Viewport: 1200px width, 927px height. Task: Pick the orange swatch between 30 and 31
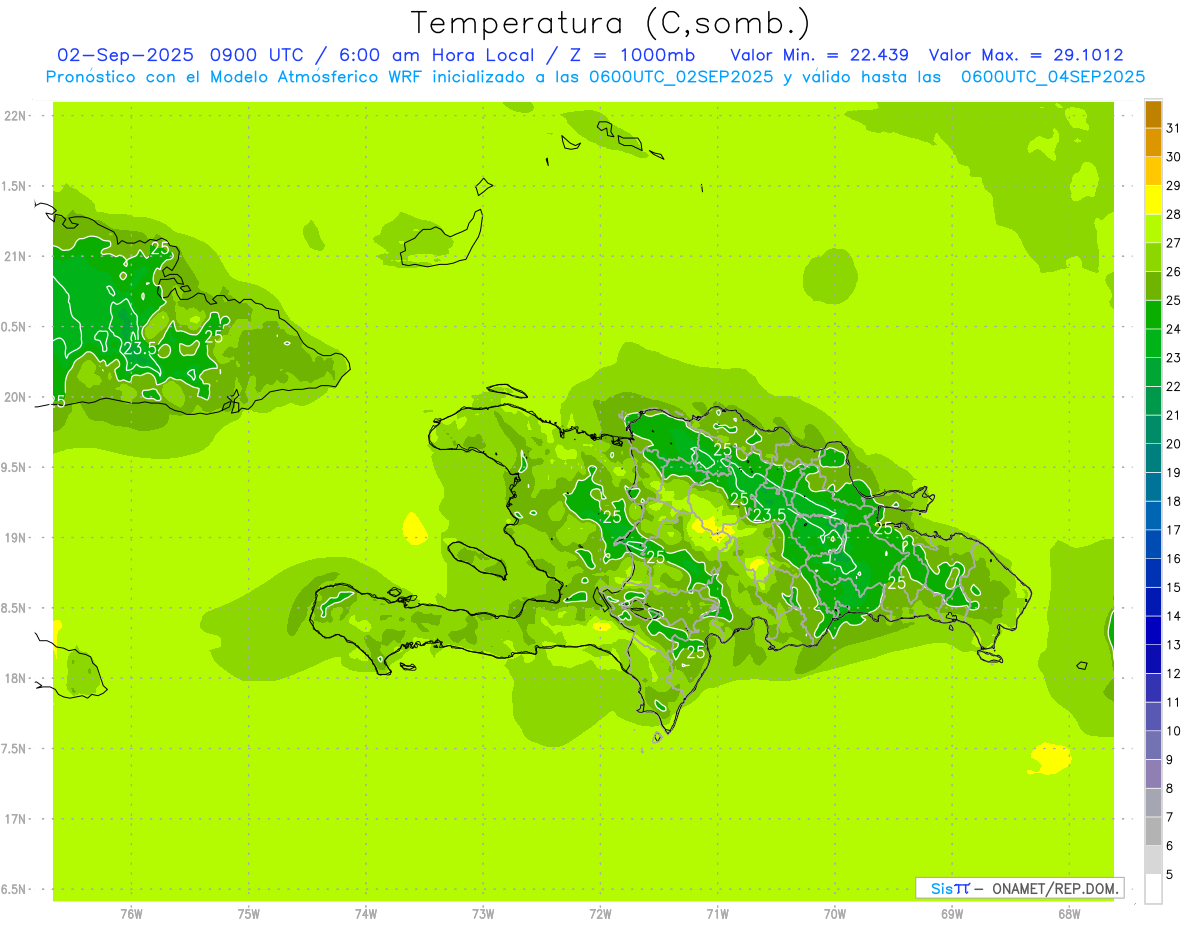click(x=1153, y=142)
